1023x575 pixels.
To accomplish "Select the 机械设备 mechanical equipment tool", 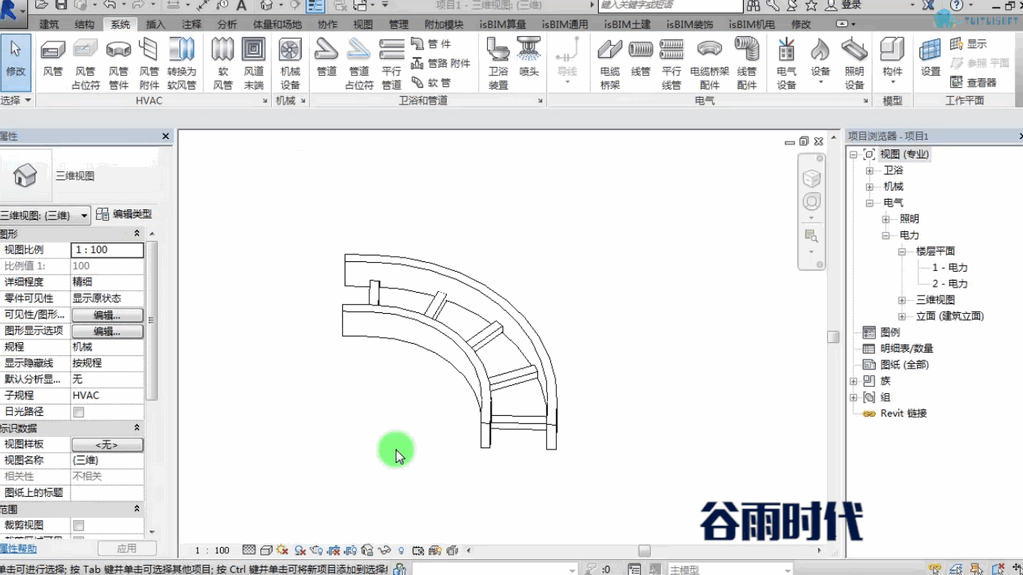I will coord(290,64).
